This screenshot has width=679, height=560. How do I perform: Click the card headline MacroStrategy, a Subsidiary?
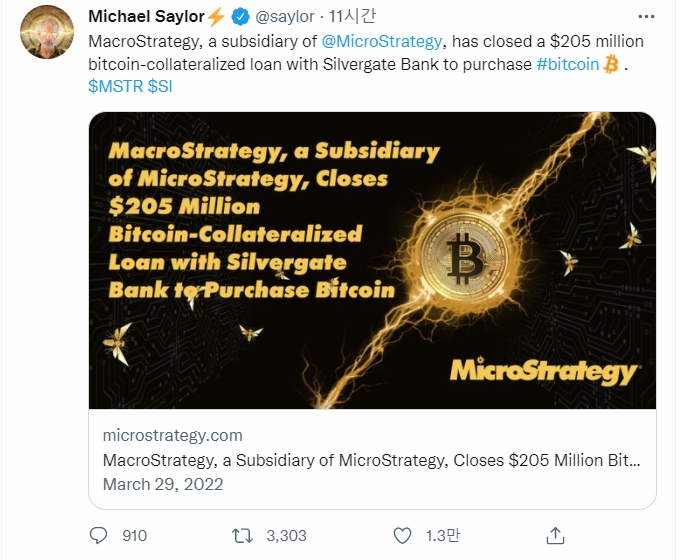372,460
